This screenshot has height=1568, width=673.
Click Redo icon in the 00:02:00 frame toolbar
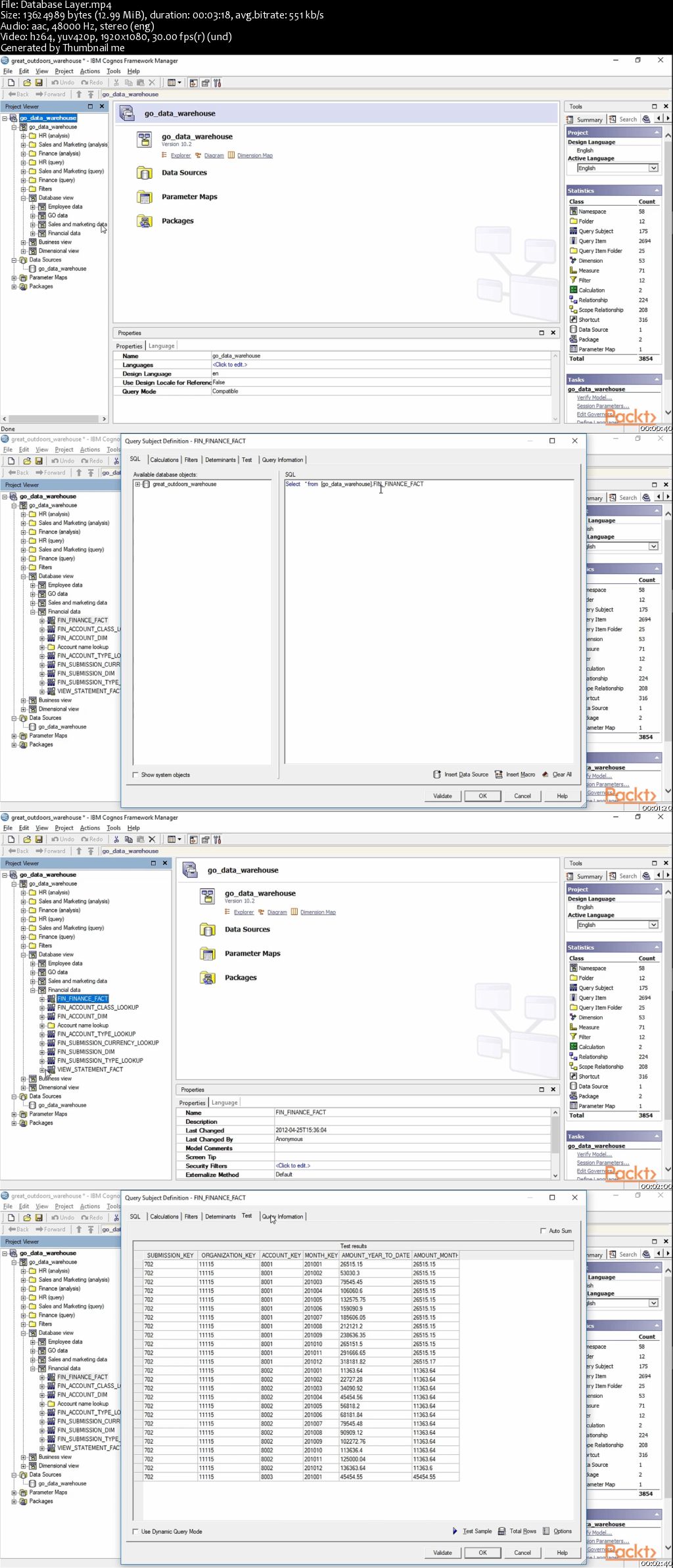[85, 840]
